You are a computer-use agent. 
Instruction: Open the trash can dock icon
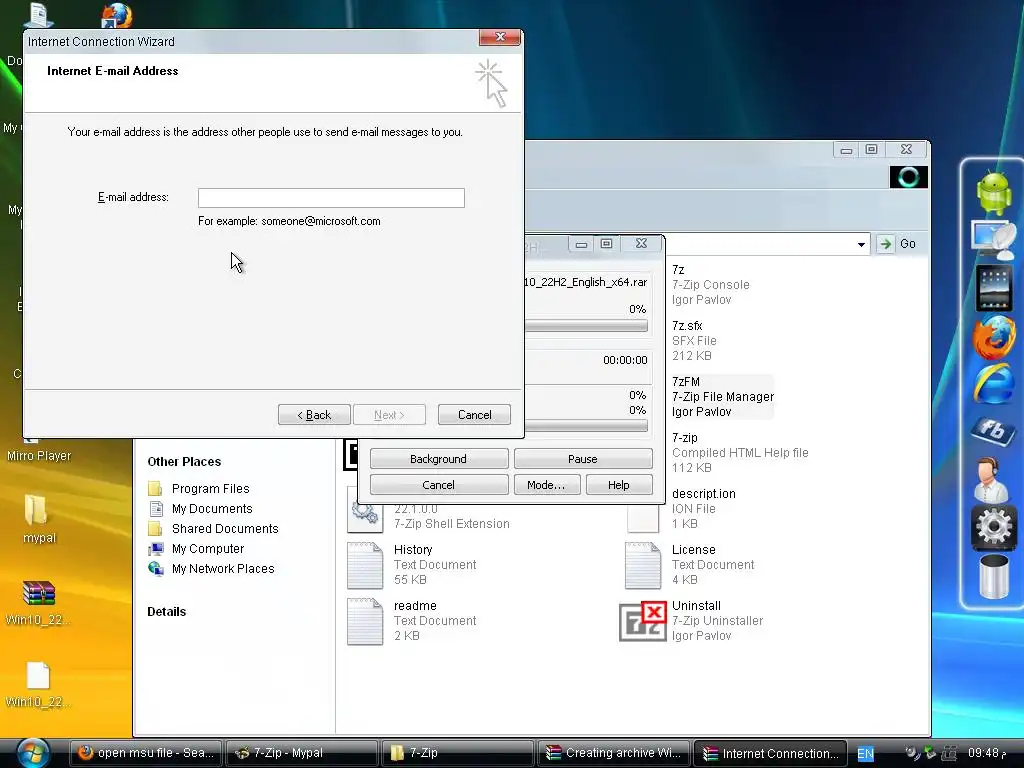993,576
